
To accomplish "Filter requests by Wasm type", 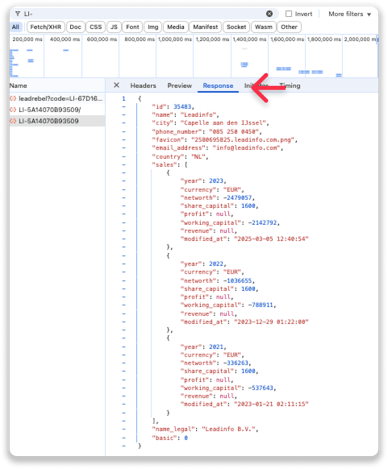I will 263,27.
